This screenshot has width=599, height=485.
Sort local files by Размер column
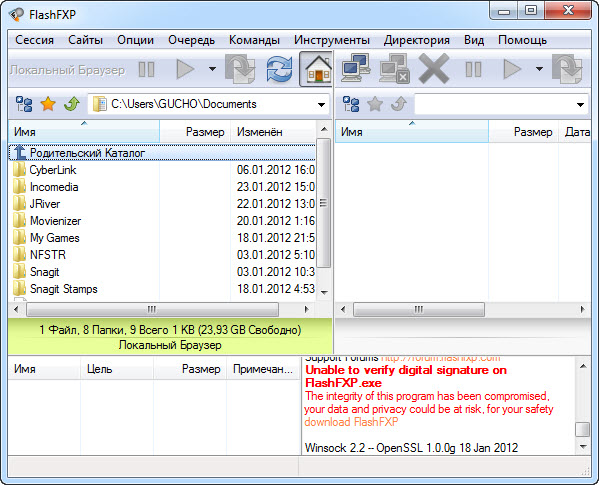(x=195, y=131)
